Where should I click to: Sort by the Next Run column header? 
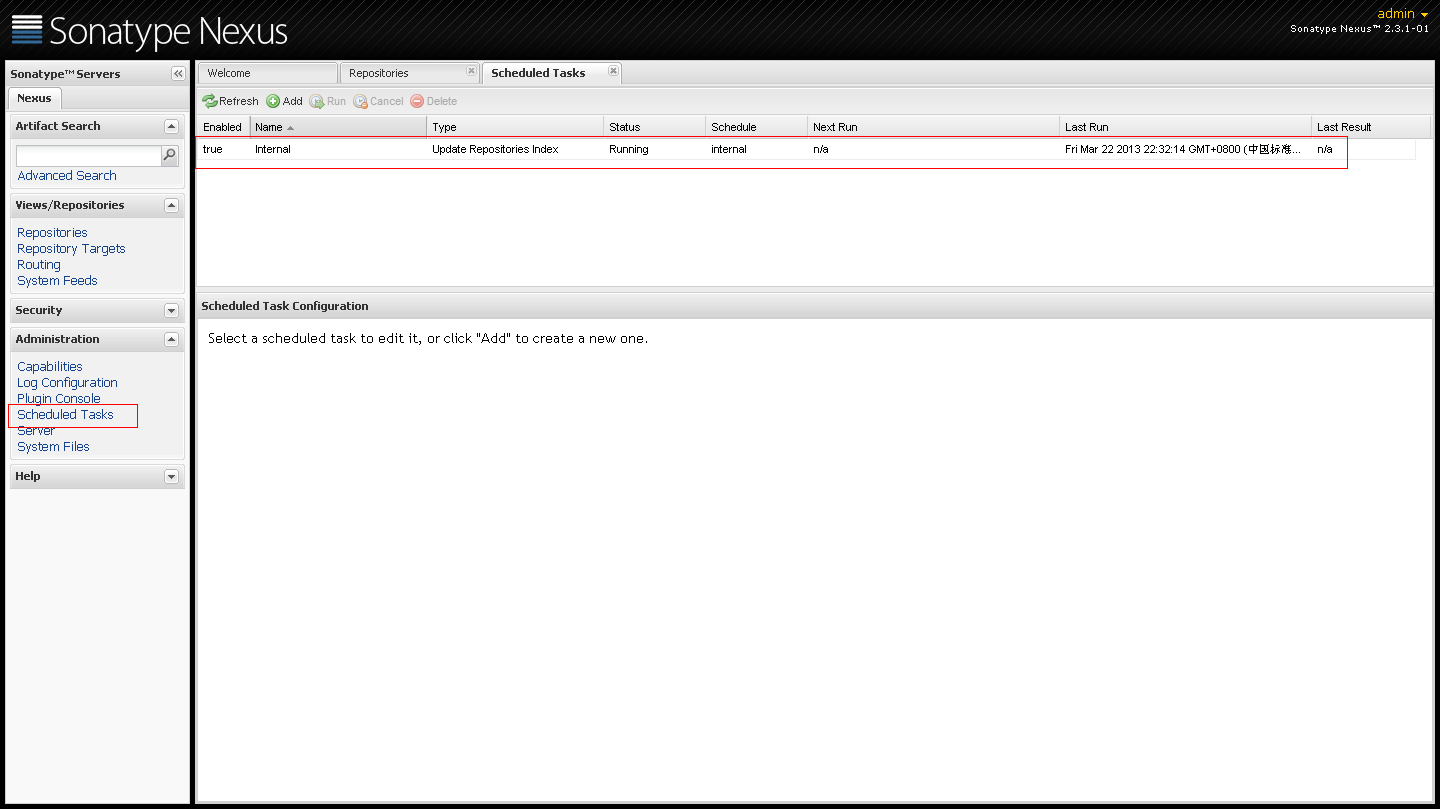coord(934,127)
